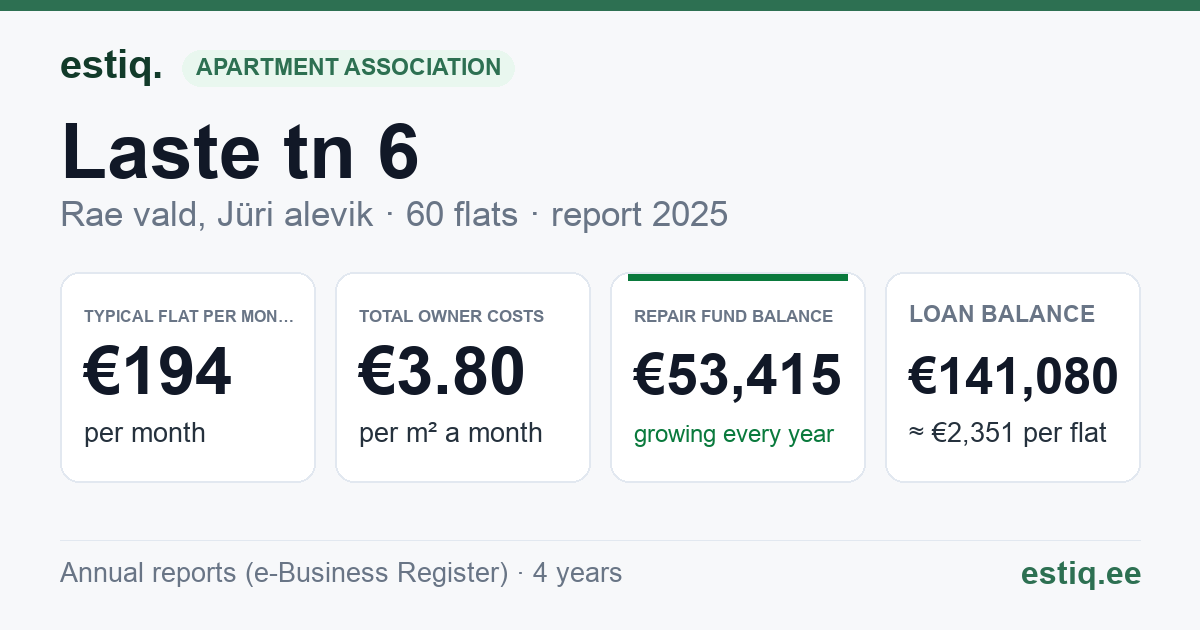Click the €141,080 value
This screenshot has width=1200, height=630.
[x=1013, y=377]
